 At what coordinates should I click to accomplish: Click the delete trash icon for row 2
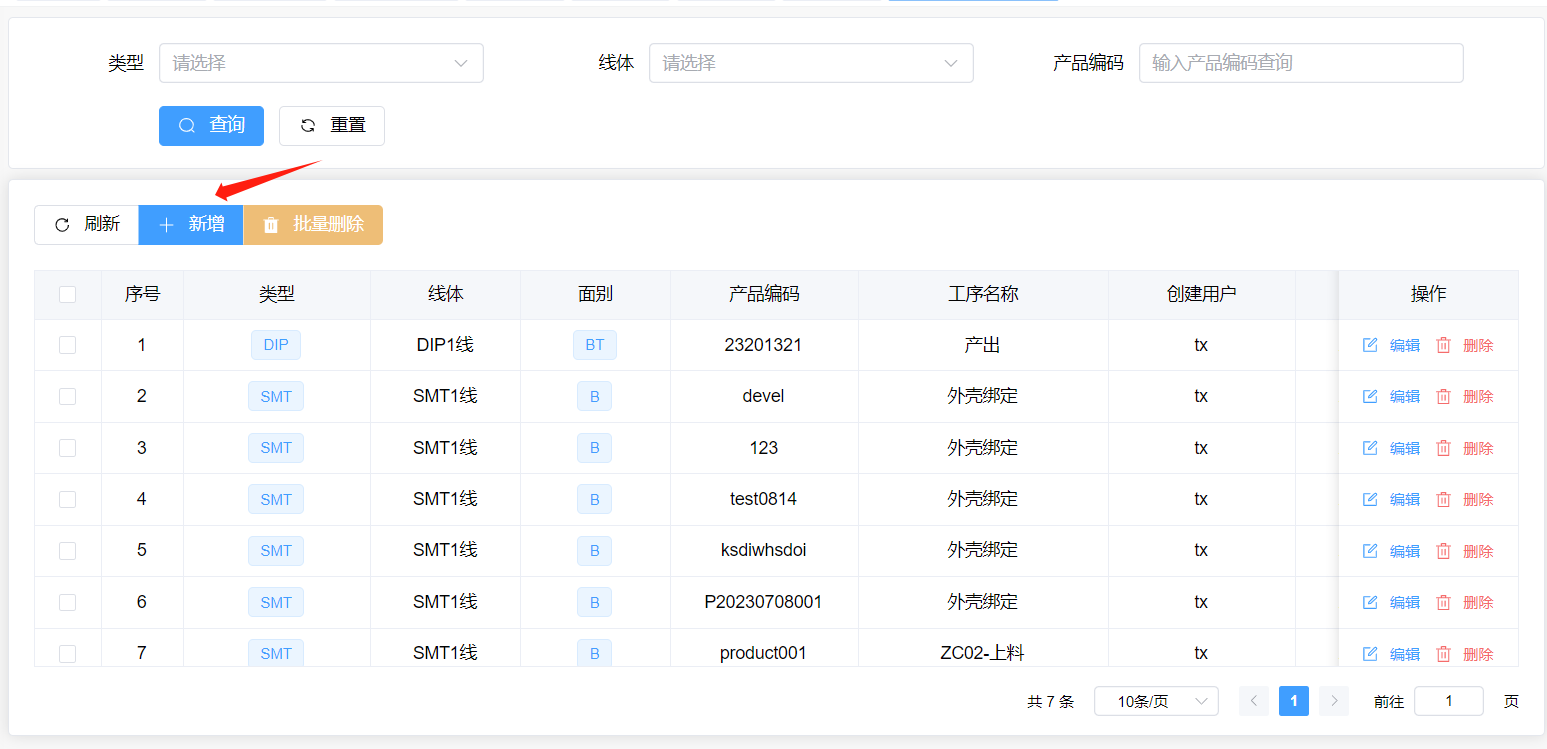tap(1443, 397)
